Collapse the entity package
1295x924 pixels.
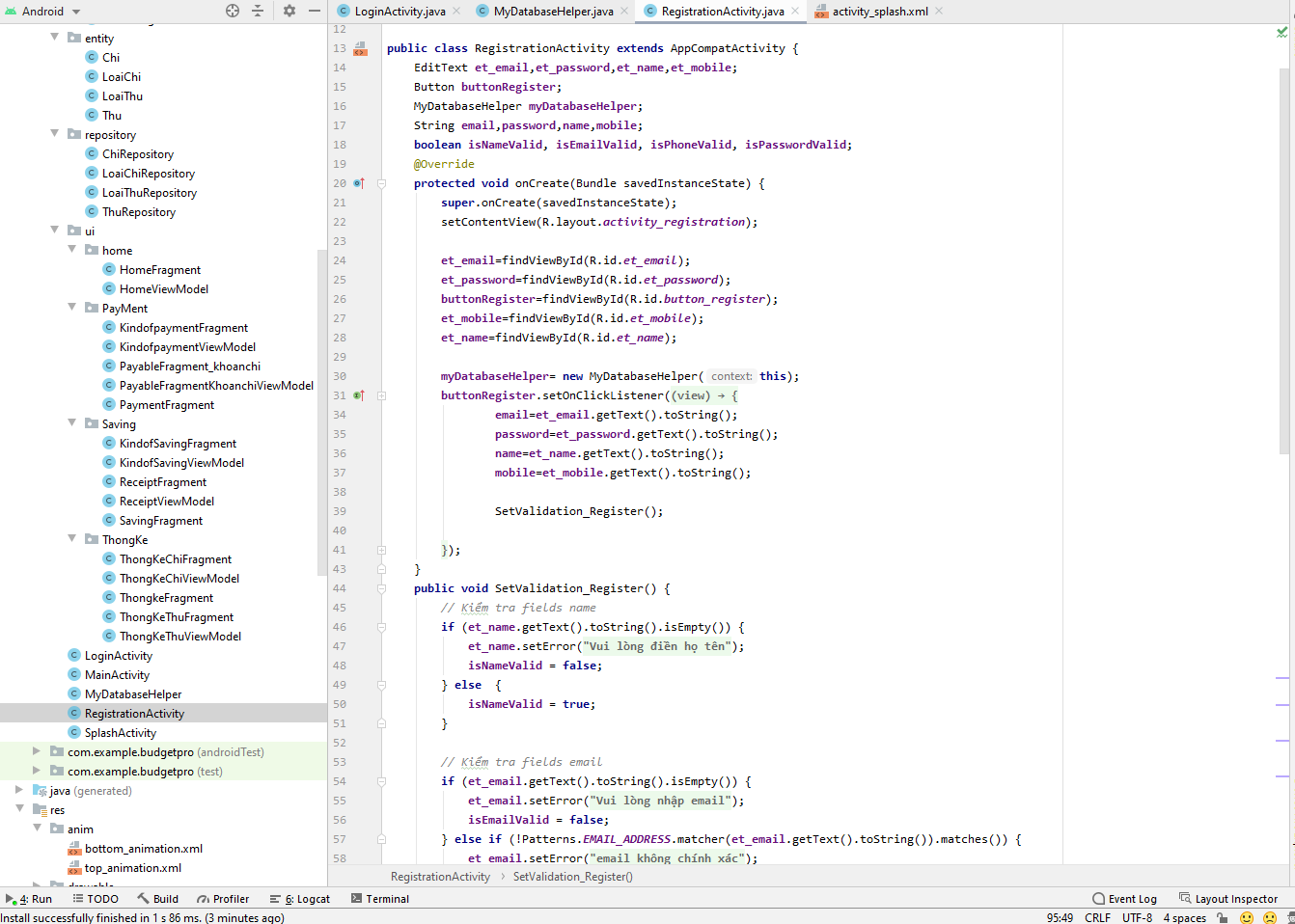pos(54,37)
